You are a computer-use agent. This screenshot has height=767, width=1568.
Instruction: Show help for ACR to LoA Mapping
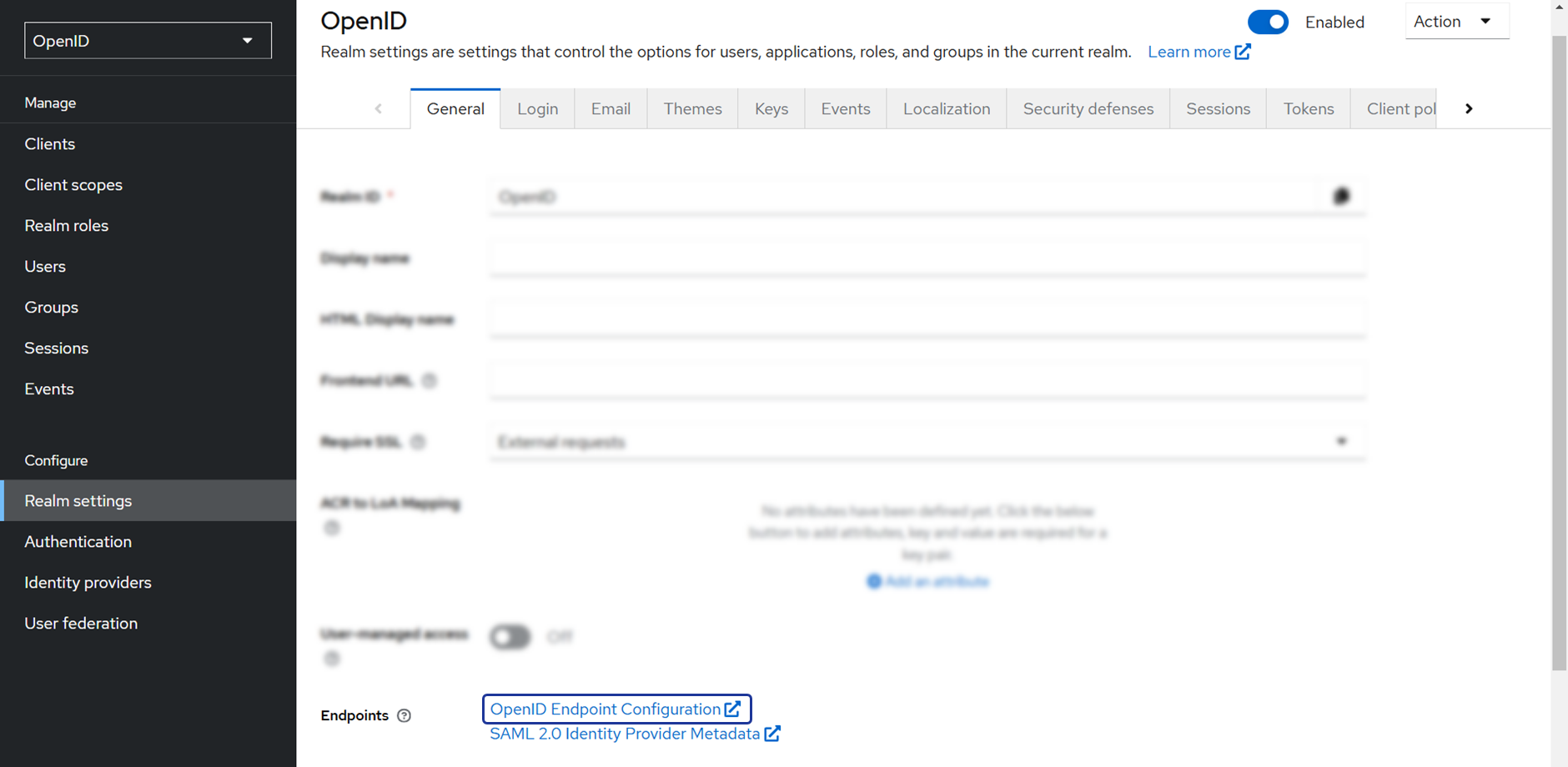[332, 528]
